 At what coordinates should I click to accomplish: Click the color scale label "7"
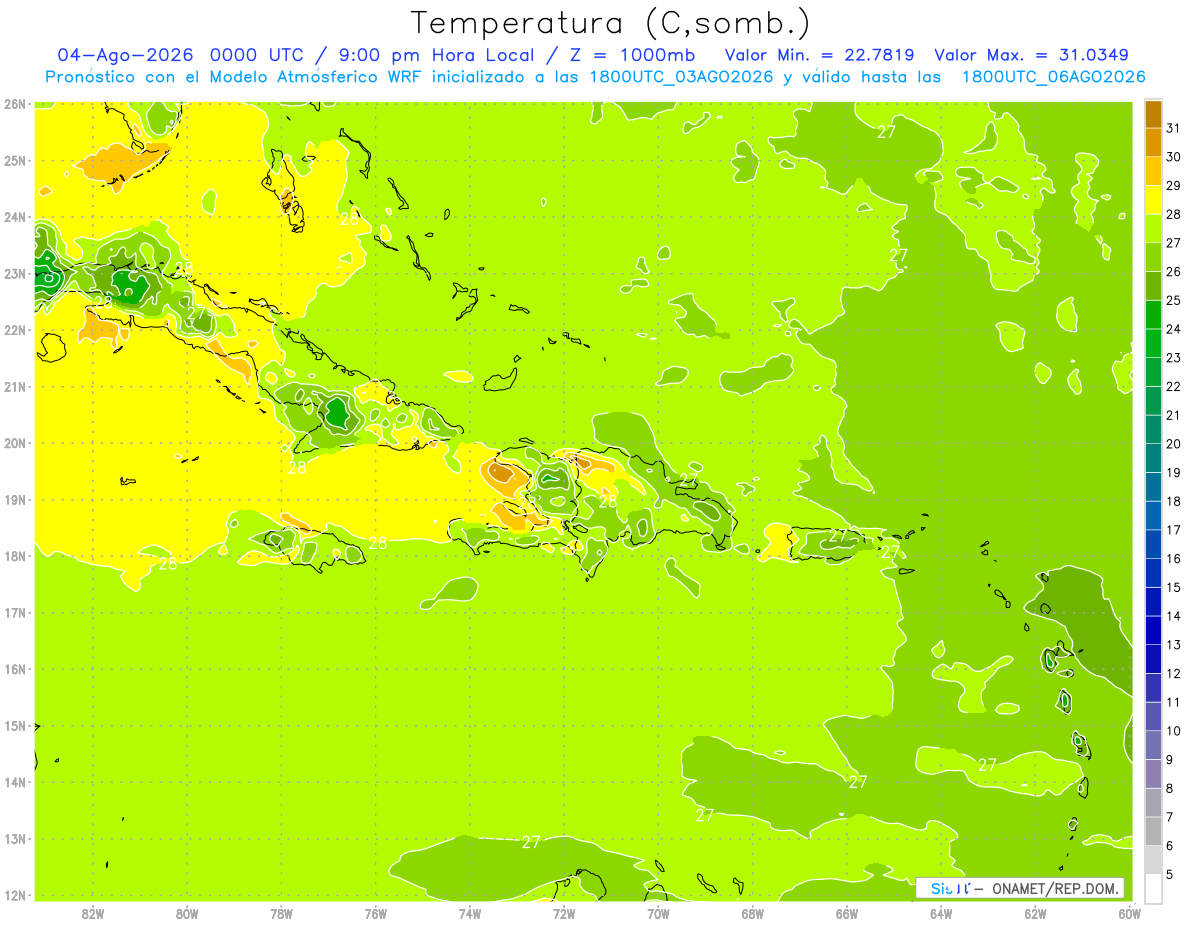(1170, 817)
